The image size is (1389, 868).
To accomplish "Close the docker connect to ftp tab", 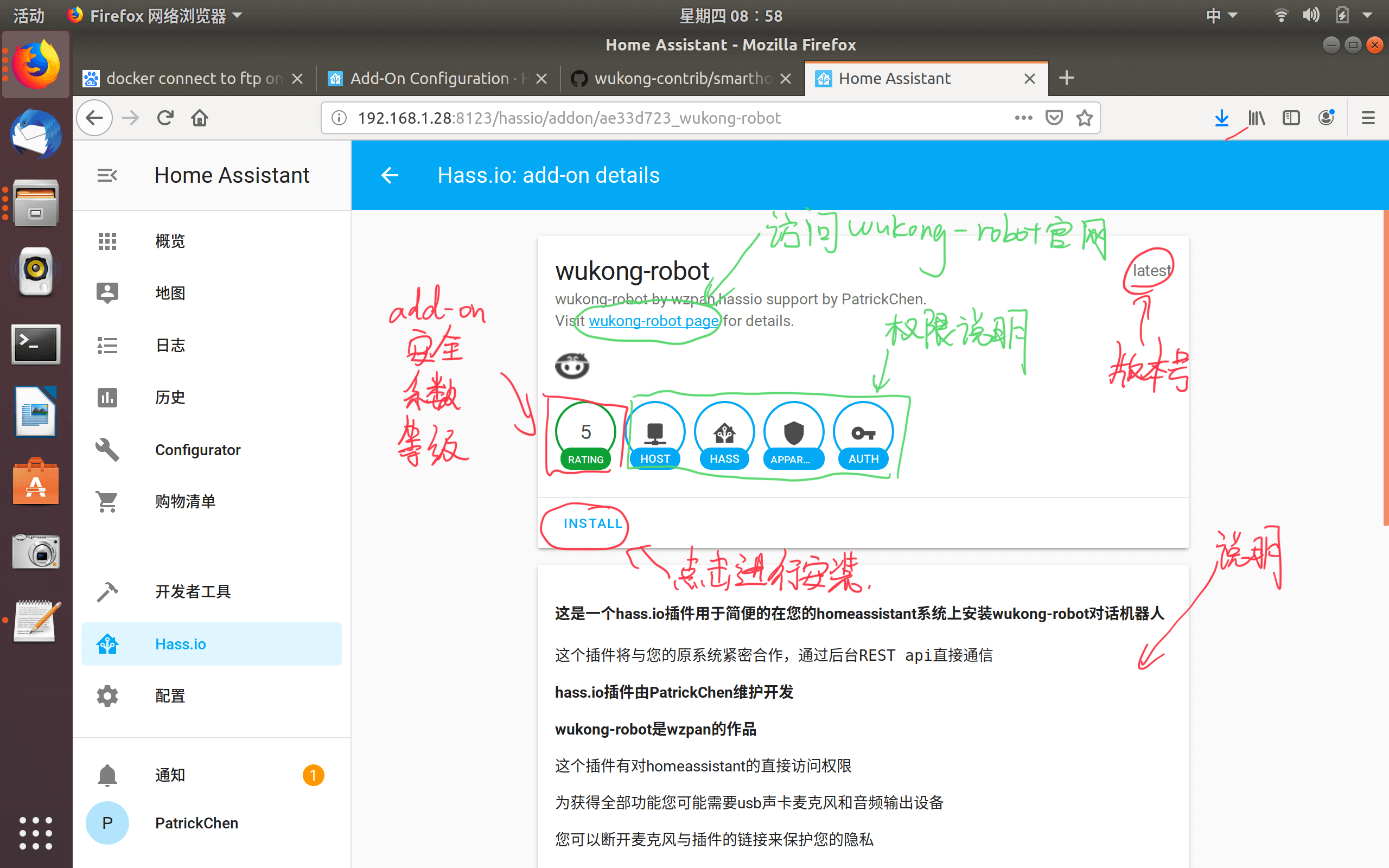I will (297, 79).
